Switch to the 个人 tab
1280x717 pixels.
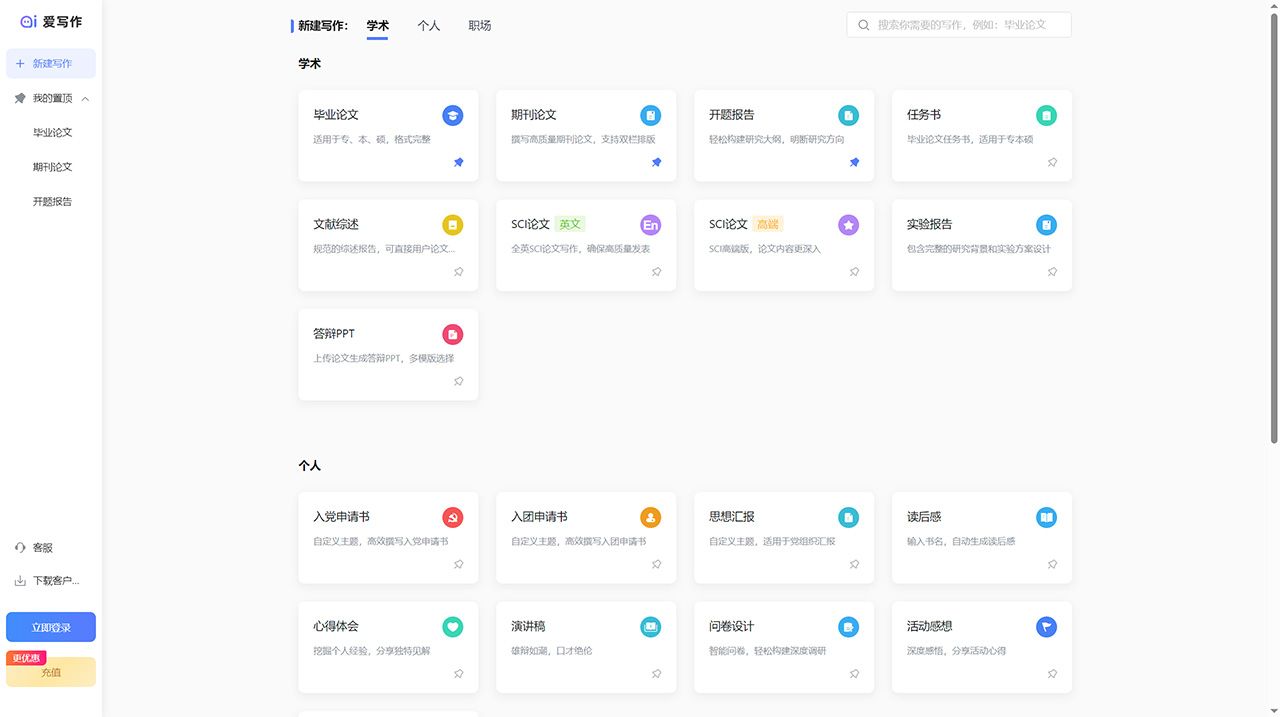(429, 25)
